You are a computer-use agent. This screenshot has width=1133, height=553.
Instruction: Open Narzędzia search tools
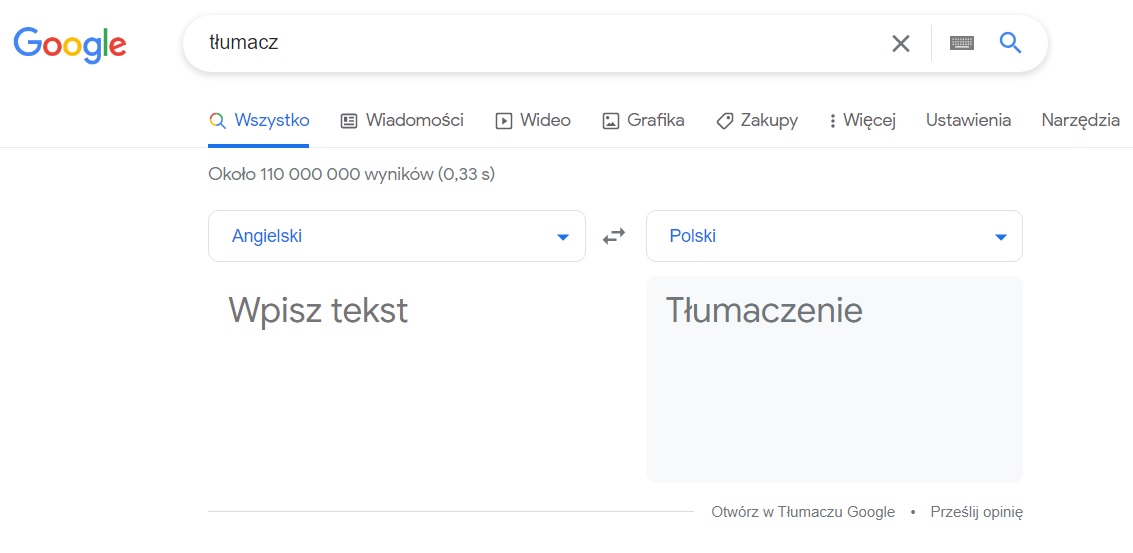[x=1080, y=121]
